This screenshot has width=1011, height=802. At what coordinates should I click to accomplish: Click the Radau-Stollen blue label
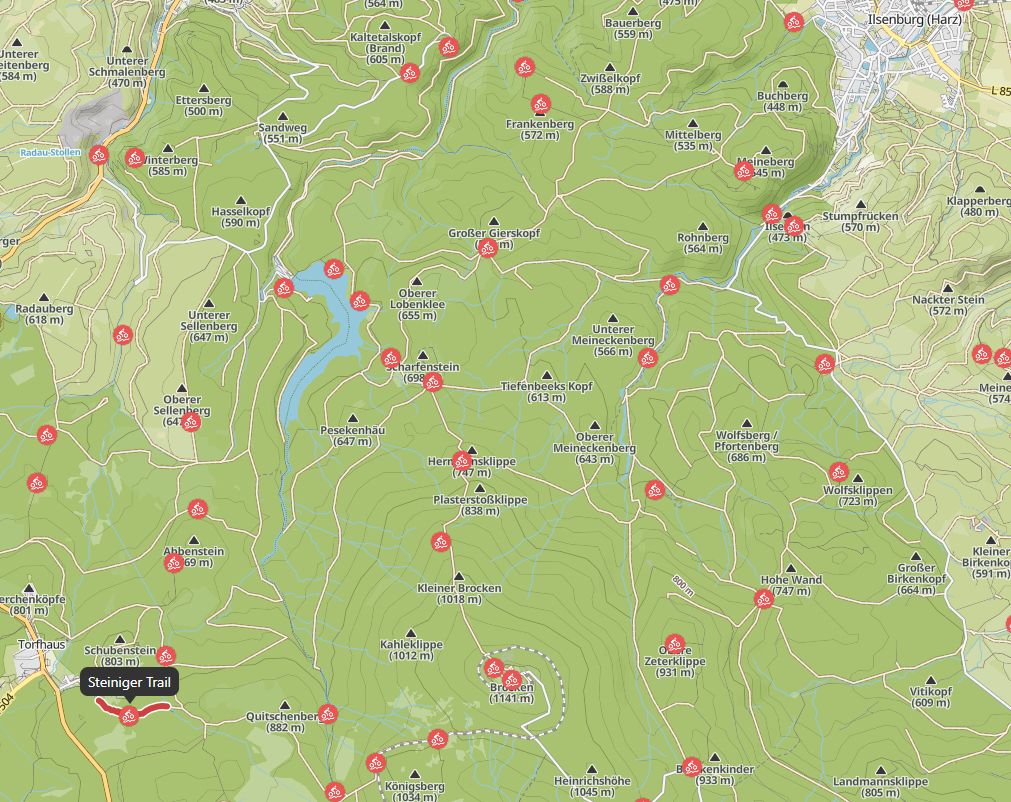50,153
